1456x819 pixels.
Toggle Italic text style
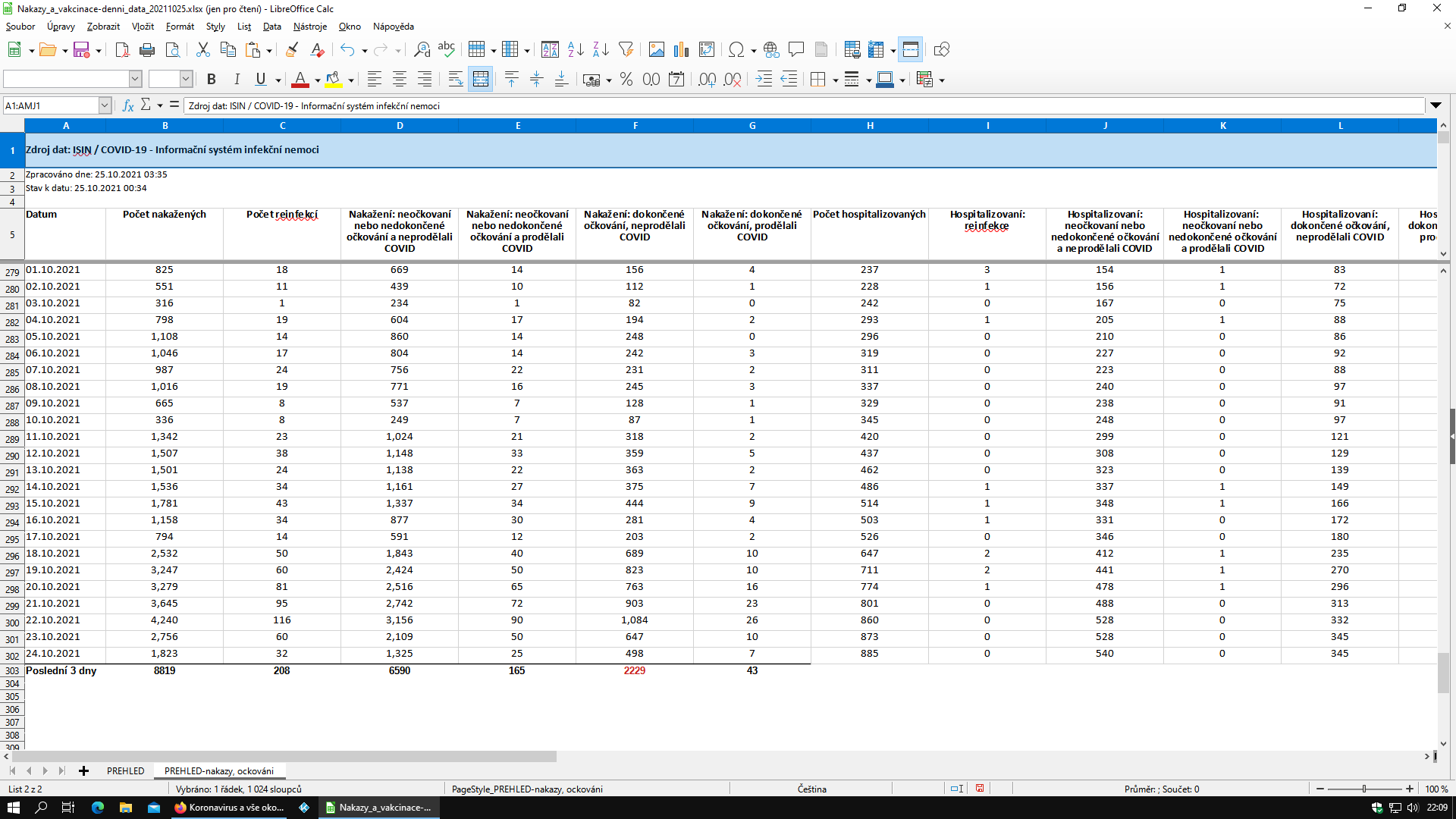237,80
